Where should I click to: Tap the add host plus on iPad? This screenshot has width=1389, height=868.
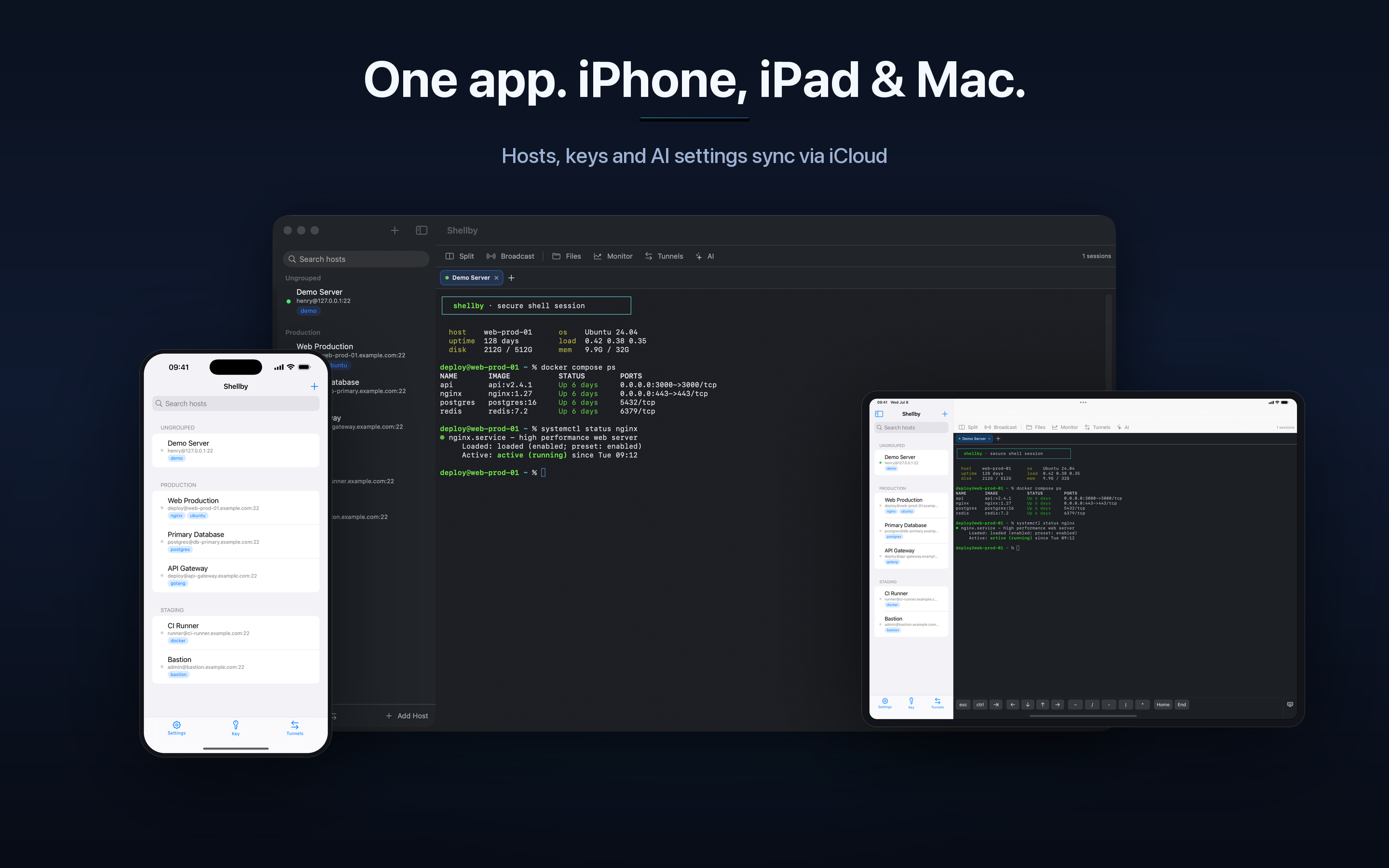tap(944, 414)
